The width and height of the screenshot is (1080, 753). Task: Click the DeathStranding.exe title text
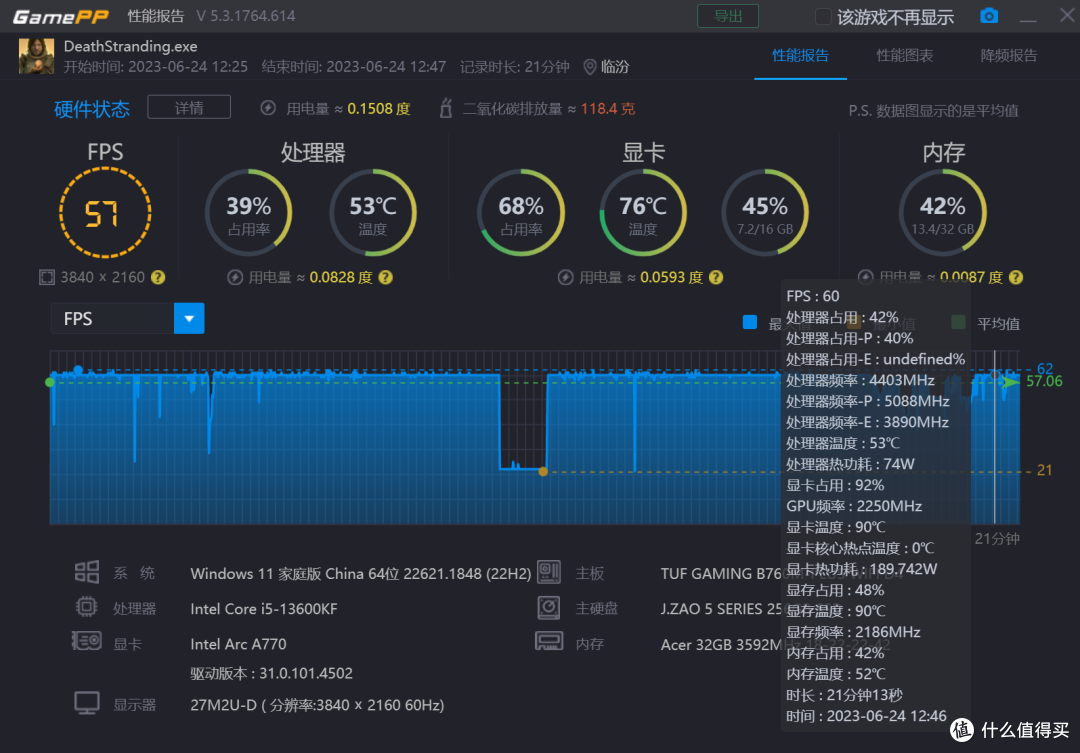pos(130,46)
